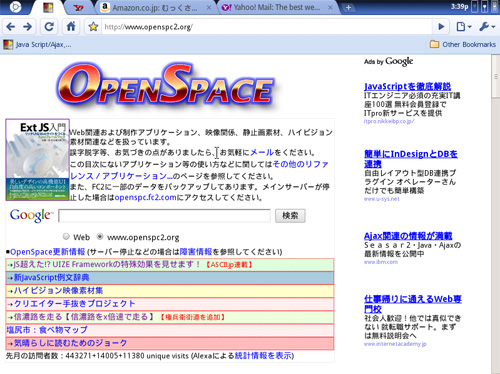The width and height of the screenshot is (500, 374).
Task: Open the www.internetacademy.jp ad URL
Action: coord(395,344)
